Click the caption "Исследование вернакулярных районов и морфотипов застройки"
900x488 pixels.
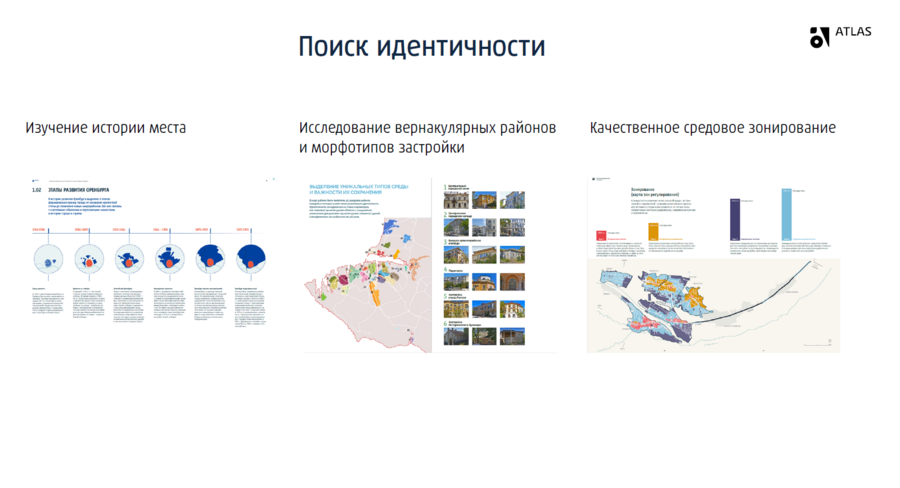coord(428,137)
